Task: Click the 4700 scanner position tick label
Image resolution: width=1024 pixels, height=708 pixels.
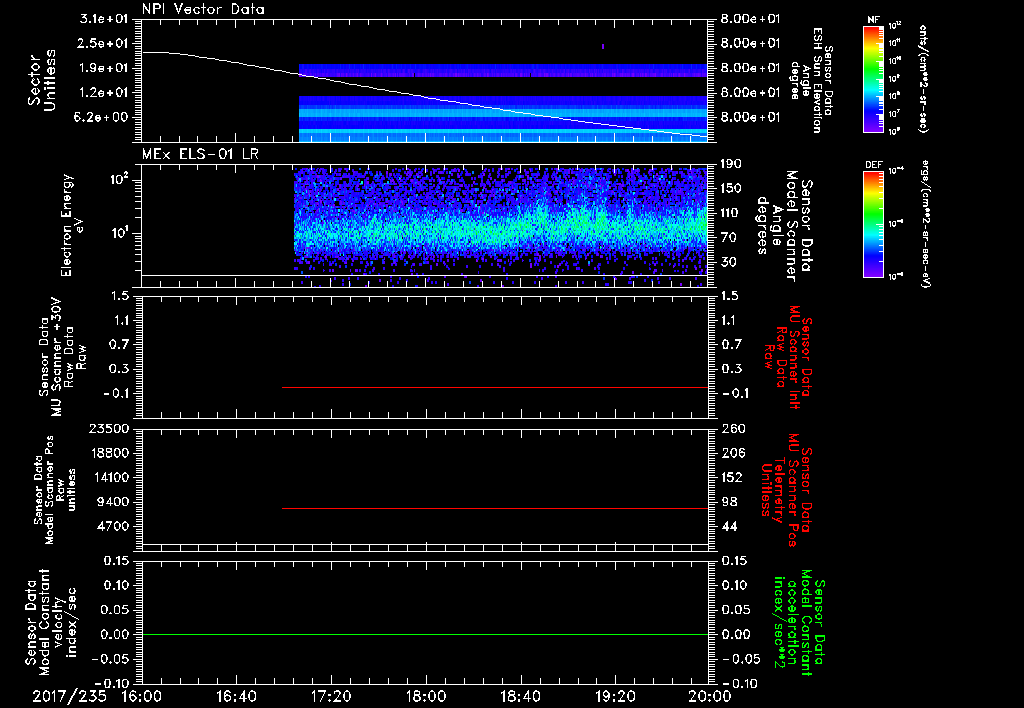Action: 113,527
